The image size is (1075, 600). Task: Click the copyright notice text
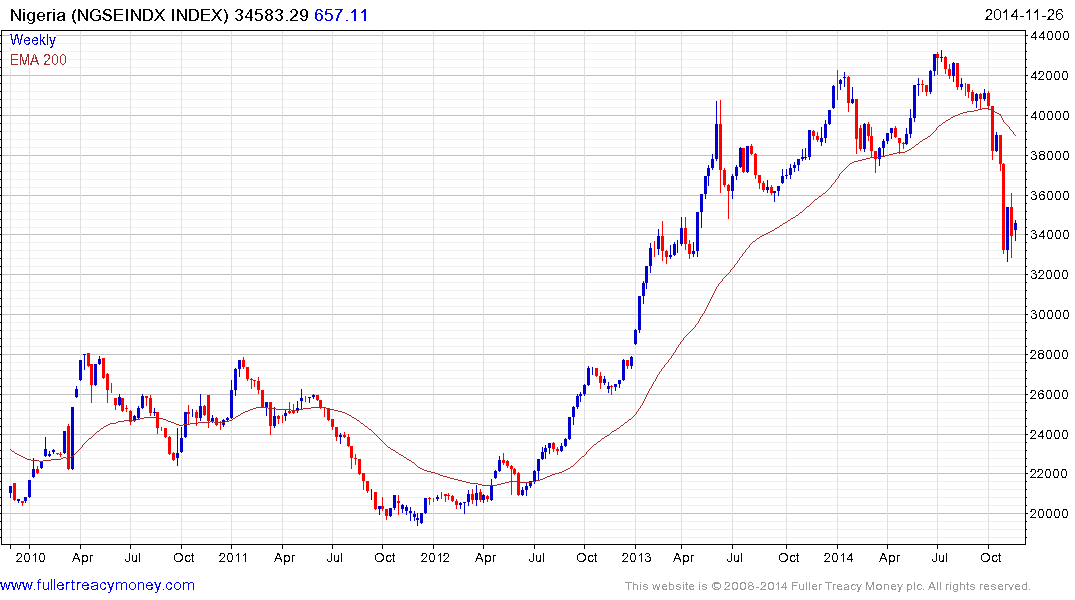(828, 586)
